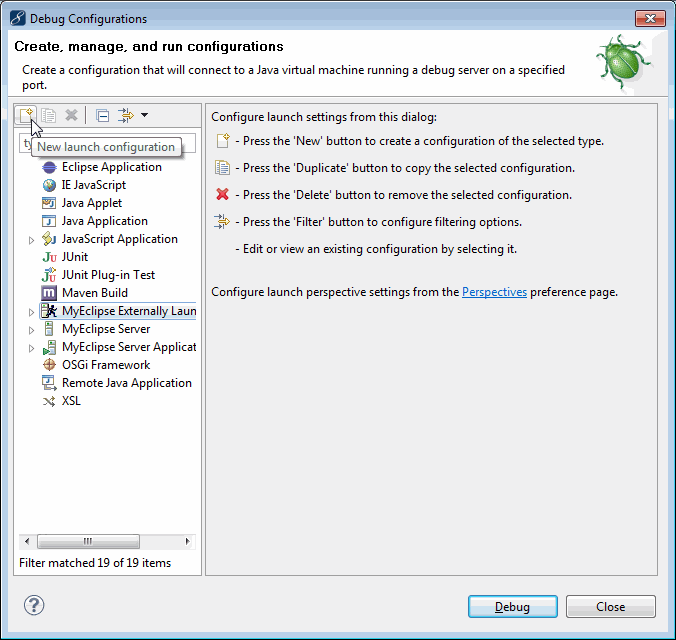Viewport: 676px width, 640px height.
Task: Select the Eclipse Application icon in tree
Action: tap(49, 167)
